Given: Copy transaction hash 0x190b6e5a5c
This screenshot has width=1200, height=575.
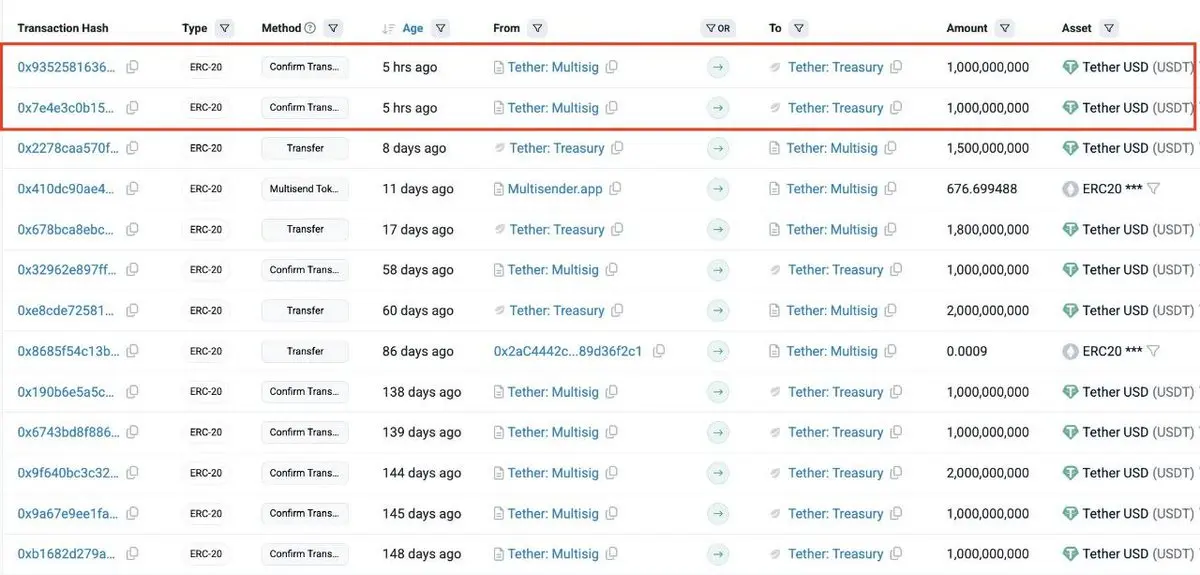Looking at the screenshot, I should (x=132, y=392).
